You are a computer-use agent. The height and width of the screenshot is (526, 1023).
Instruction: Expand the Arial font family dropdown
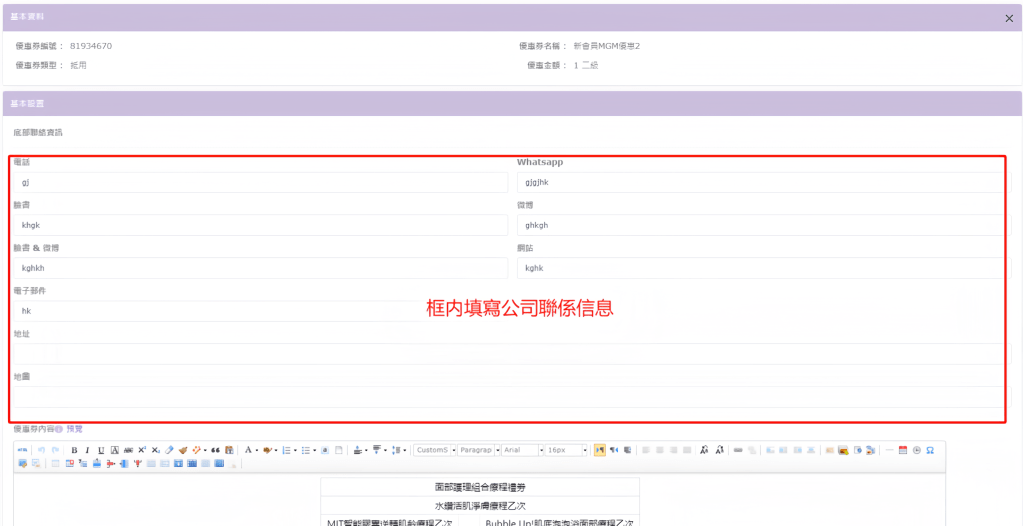click(x=521, y=450)
